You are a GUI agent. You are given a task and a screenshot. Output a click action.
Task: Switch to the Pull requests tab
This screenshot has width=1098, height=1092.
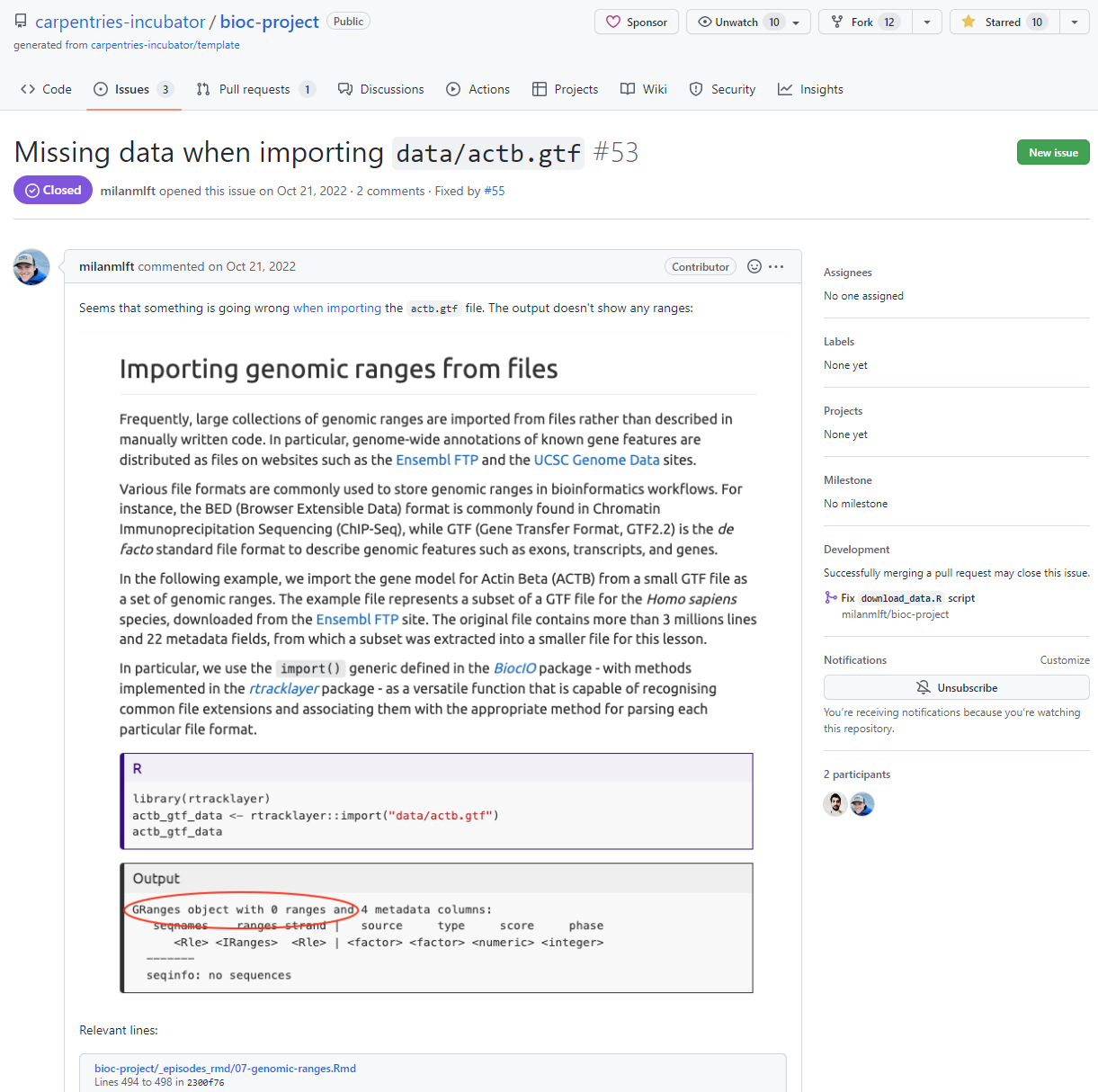pyautogui.click(x=254, y=89)
